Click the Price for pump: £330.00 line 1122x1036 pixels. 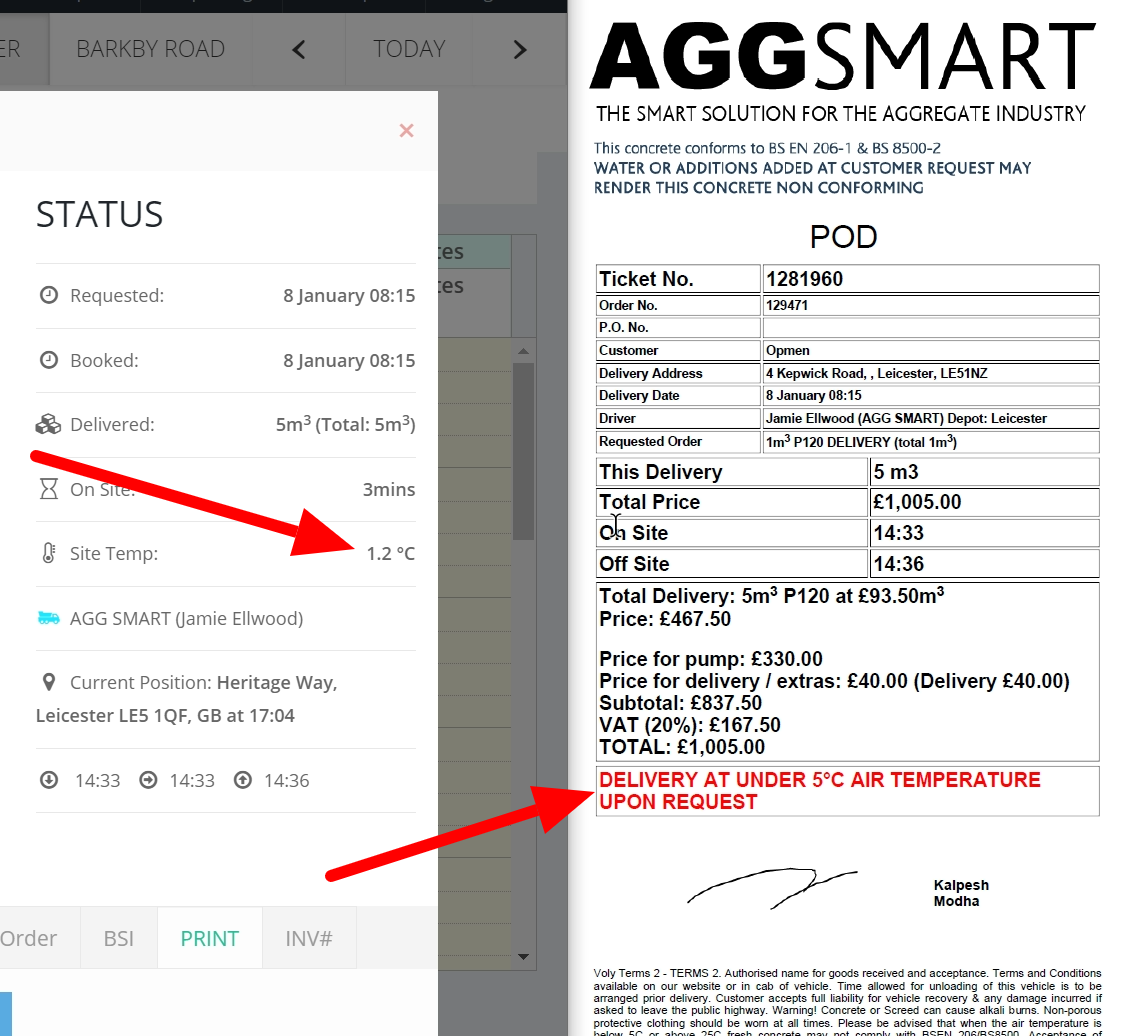711,658
